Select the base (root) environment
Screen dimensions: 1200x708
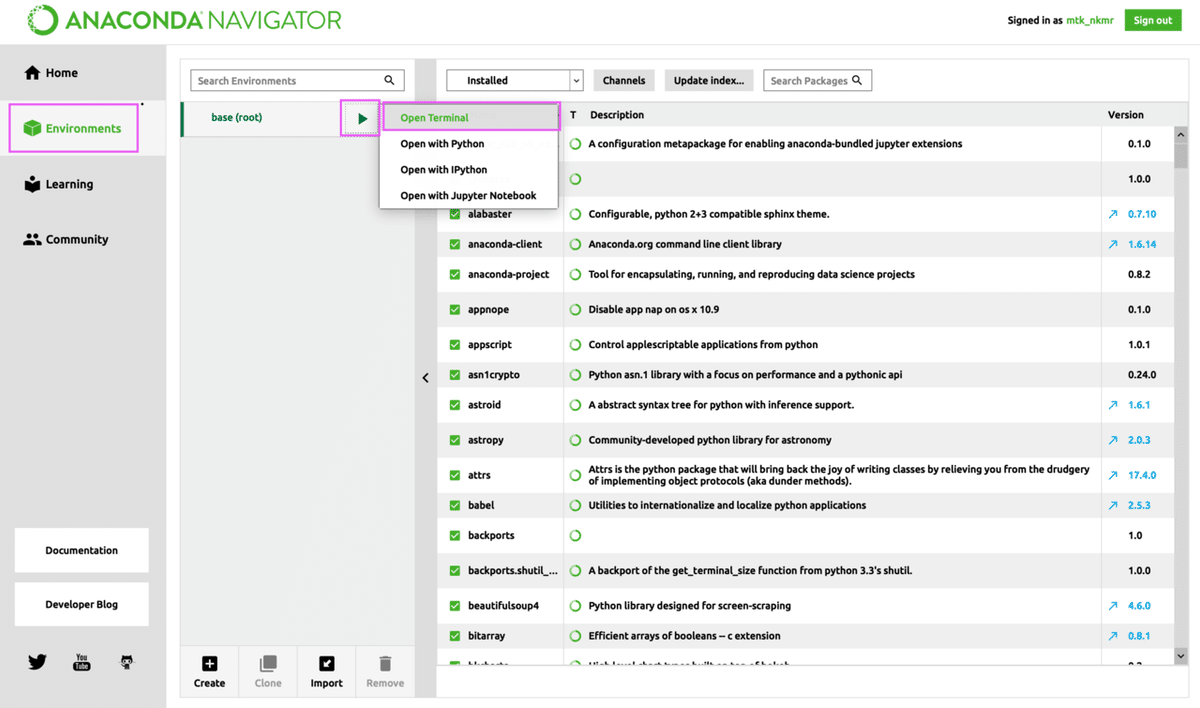pyautogui.click(x=260, y=118)
